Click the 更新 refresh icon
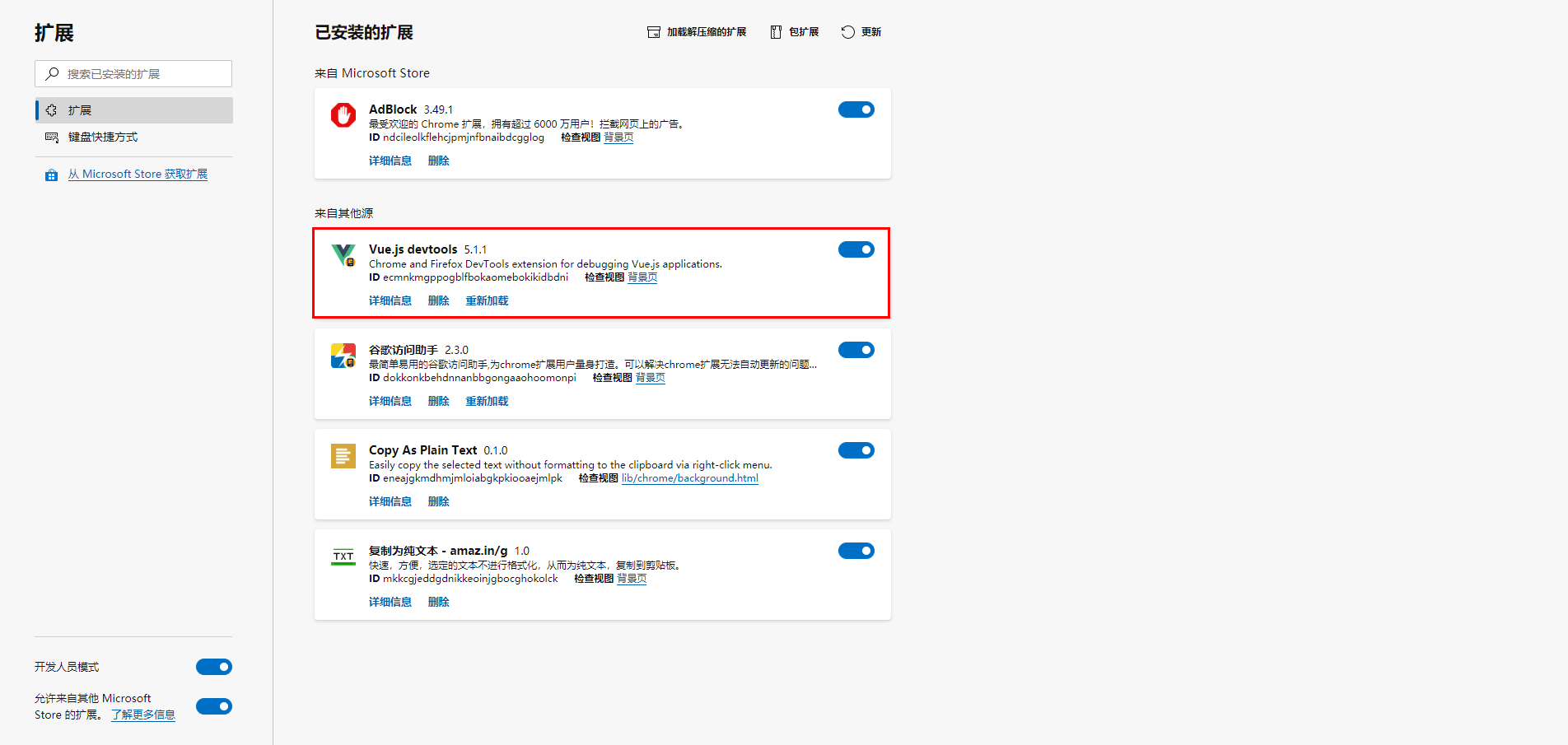Screen dimensions: 1568x745 847,31
